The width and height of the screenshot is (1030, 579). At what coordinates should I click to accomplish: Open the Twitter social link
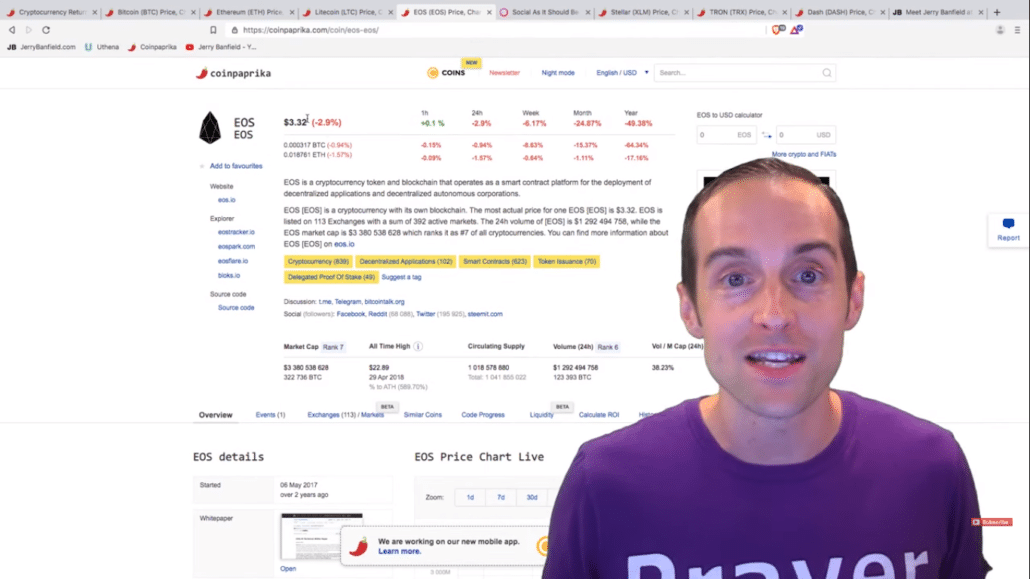426,314
